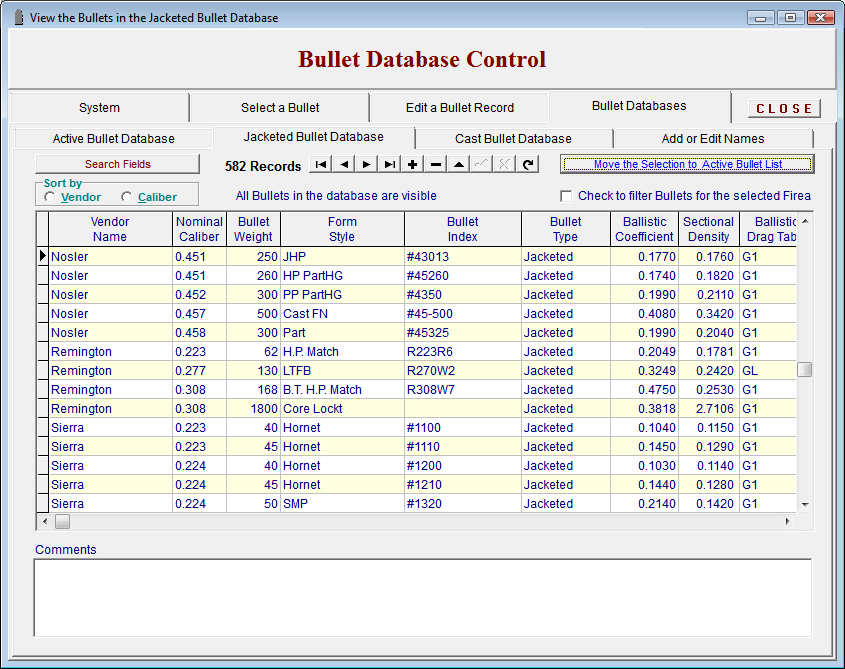Click the post edit checkmark icon

[481, 164]
